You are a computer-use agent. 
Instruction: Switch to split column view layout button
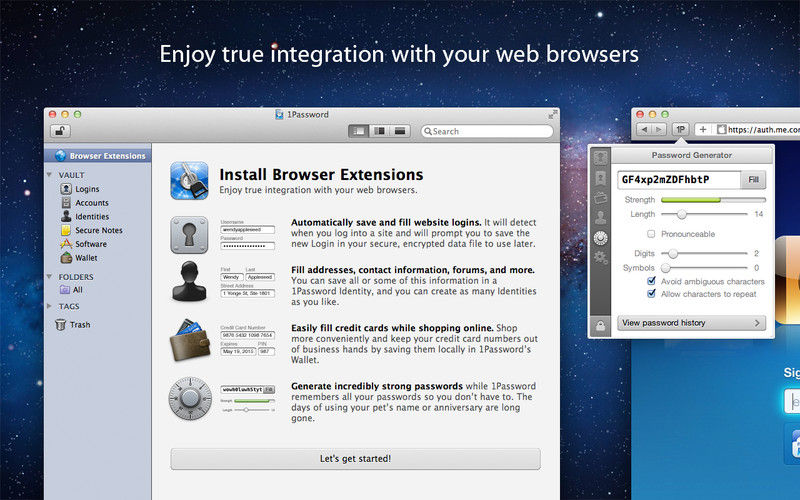(x=379, y=131)
